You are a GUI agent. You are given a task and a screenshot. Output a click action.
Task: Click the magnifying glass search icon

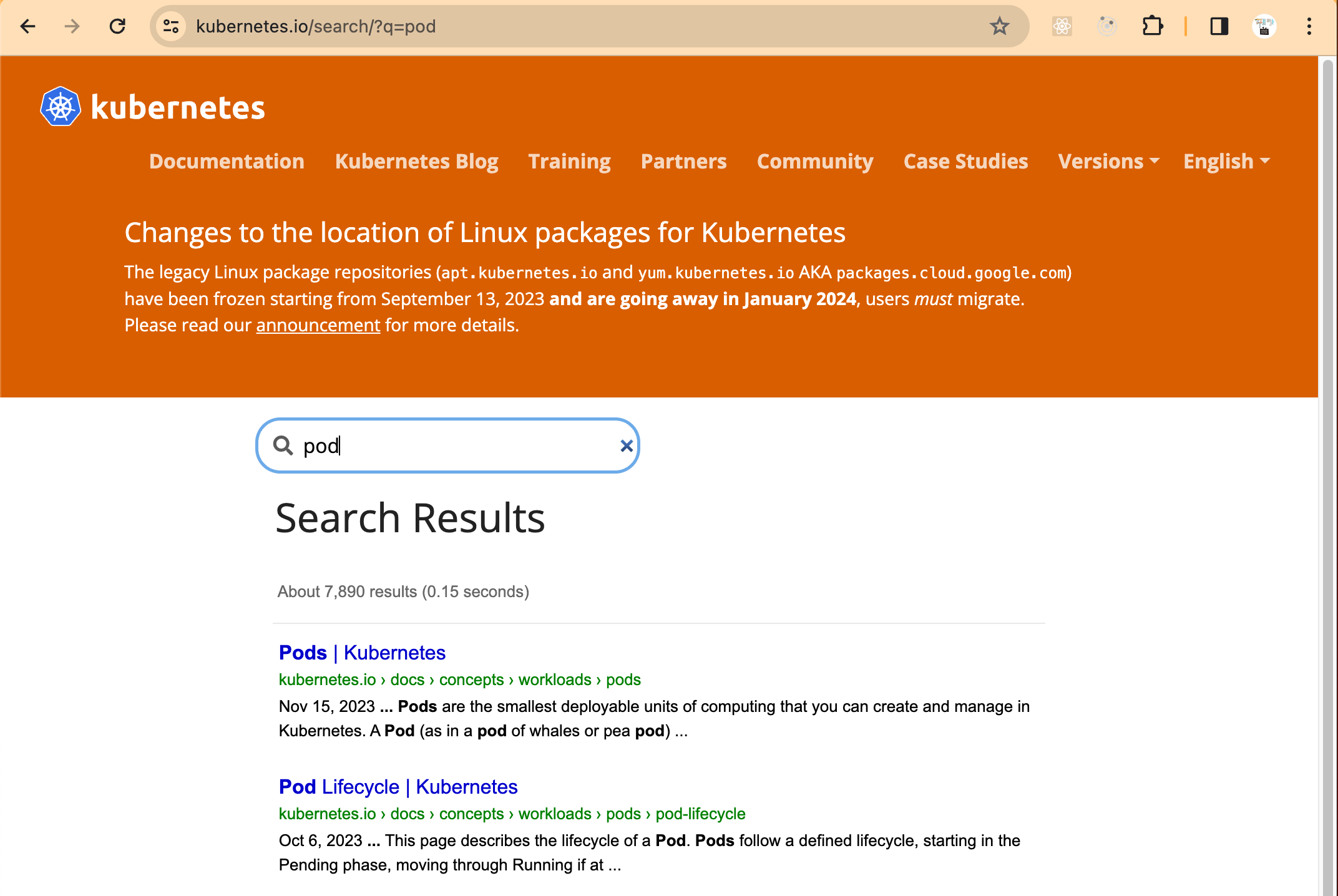click(283, 446)
